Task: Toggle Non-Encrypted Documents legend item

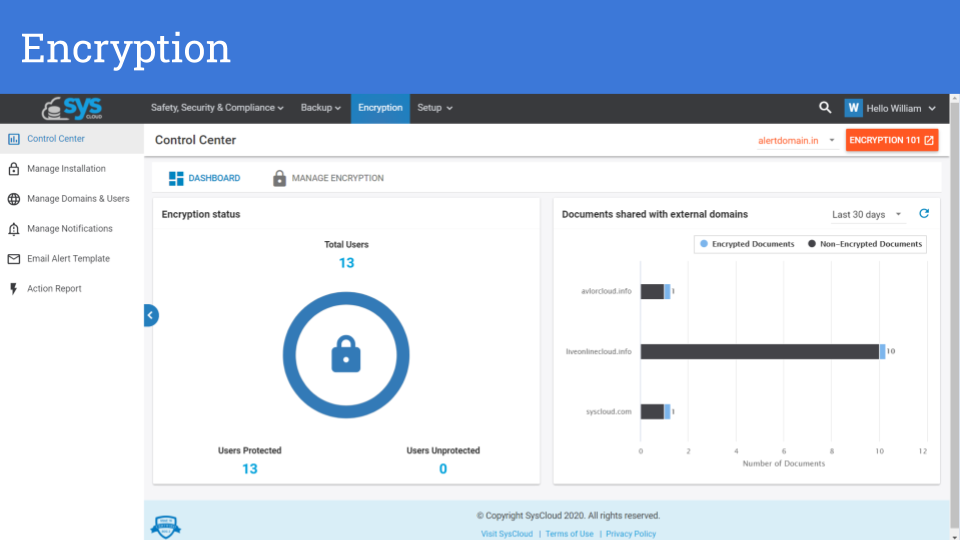Action: pyautogui.click(x=865, y=244)
